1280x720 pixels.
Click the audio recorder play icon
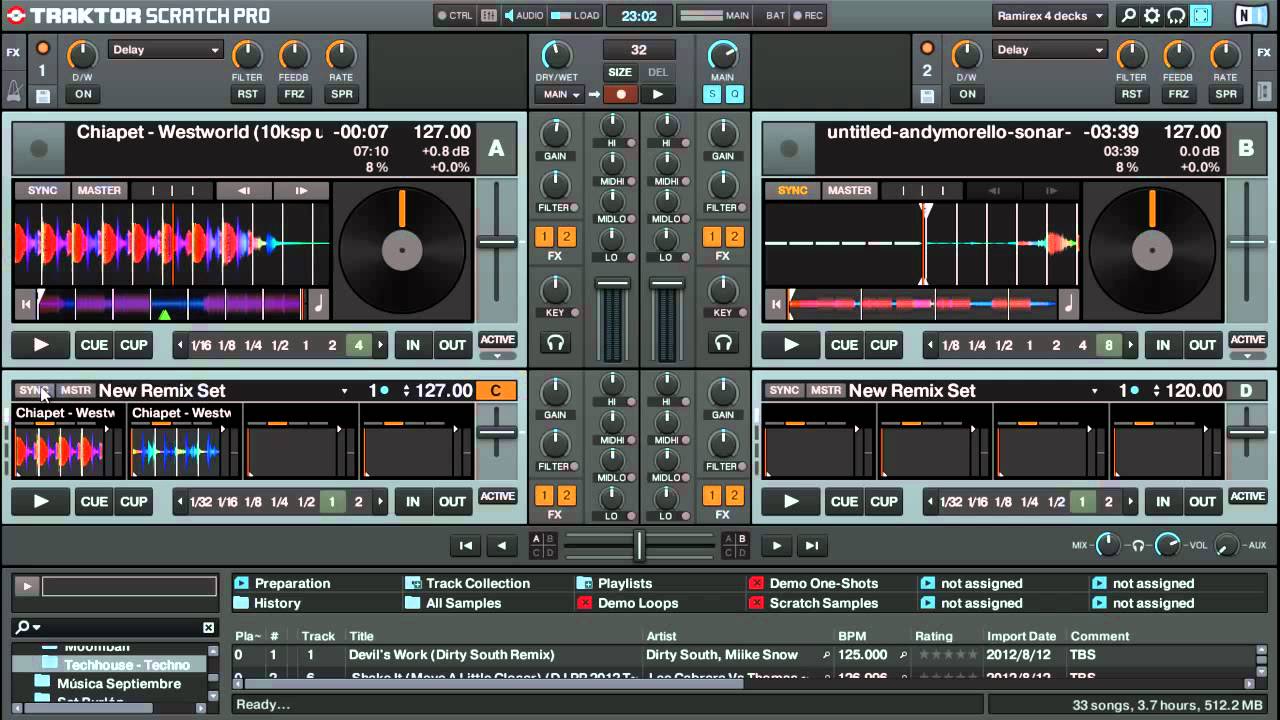[657, 94]
